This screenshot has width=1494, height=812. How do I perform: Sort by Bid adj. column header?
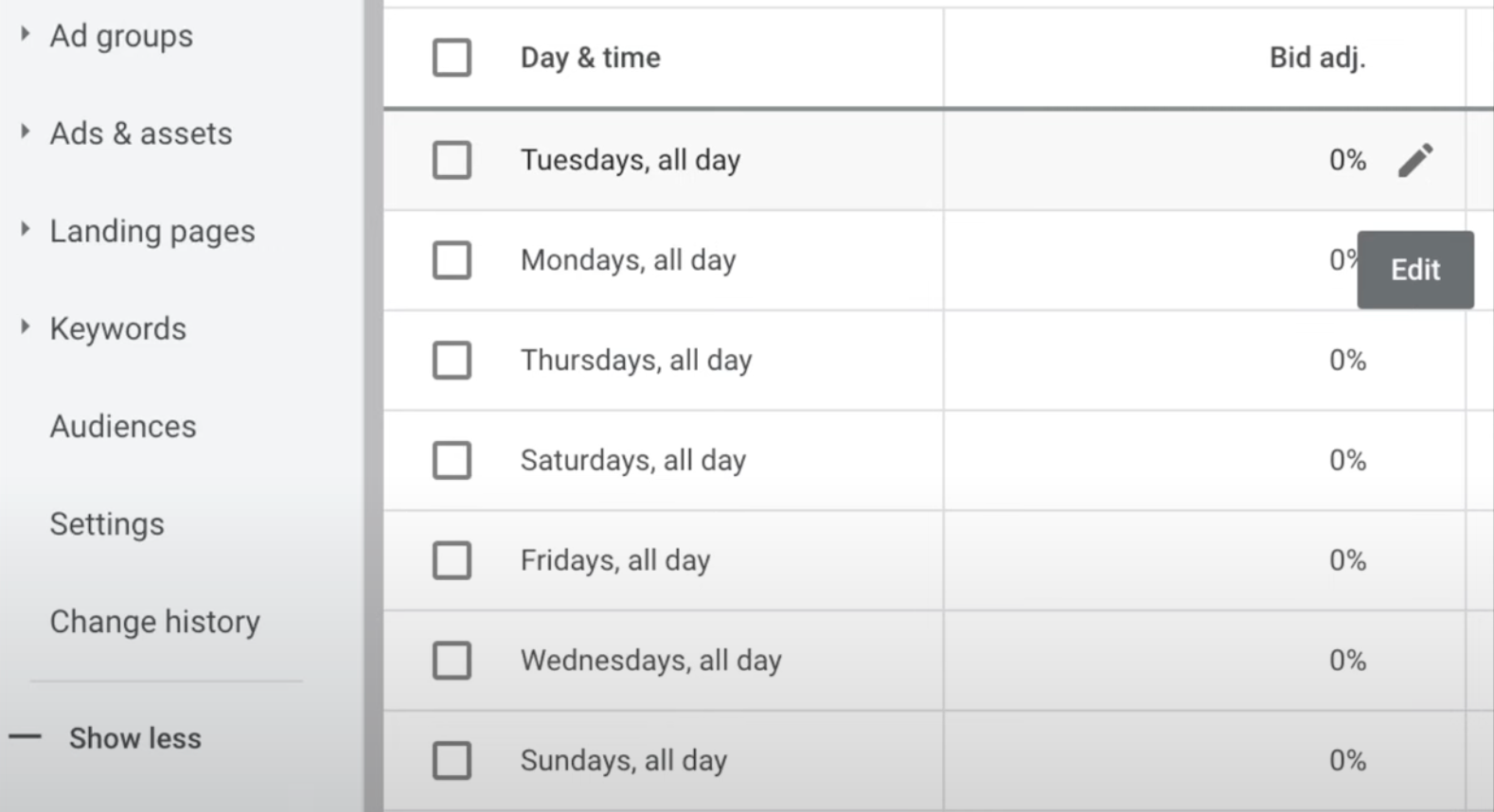point(1316,58)
